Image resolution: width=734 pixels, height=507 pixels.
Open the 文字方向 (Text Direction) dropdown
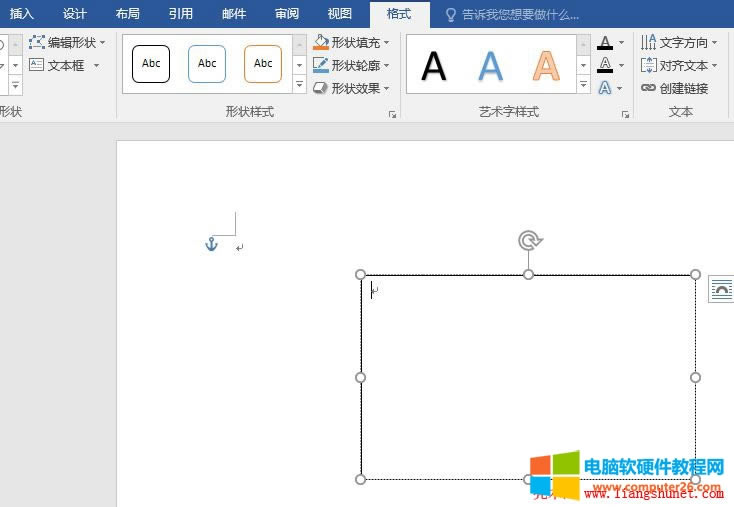(680, 42)
